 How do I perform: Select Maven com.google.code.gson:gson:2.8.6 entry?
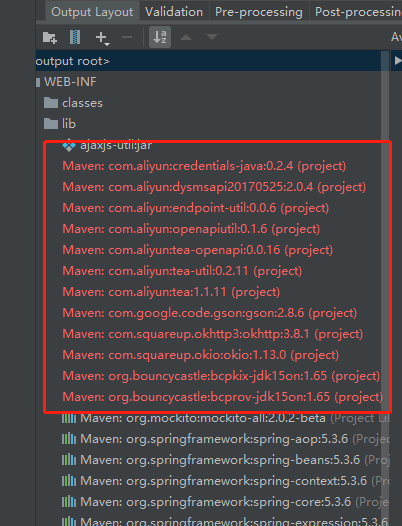click(x=210, y=313)
